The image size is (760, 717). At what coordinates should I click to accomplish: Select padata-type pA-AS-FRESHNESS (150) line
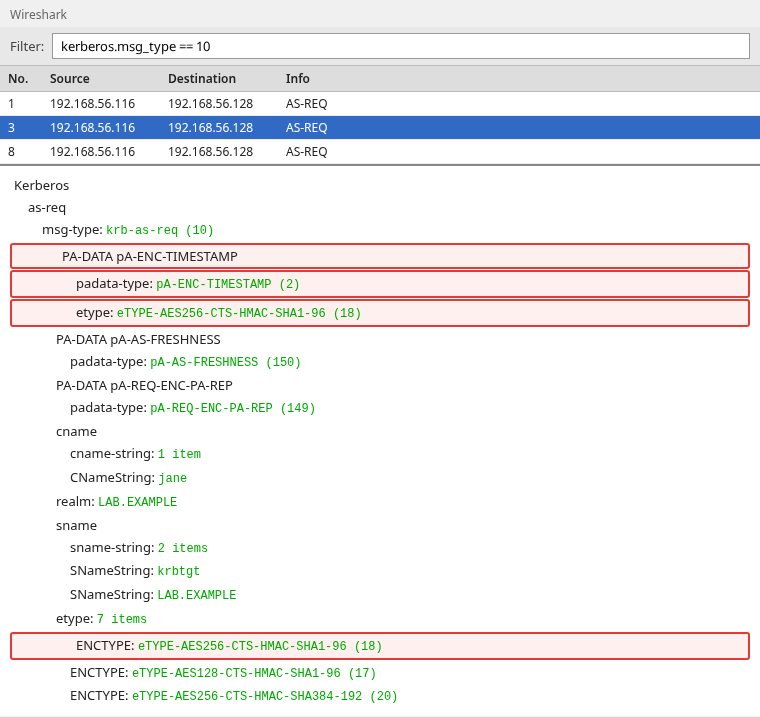(185, 362)
